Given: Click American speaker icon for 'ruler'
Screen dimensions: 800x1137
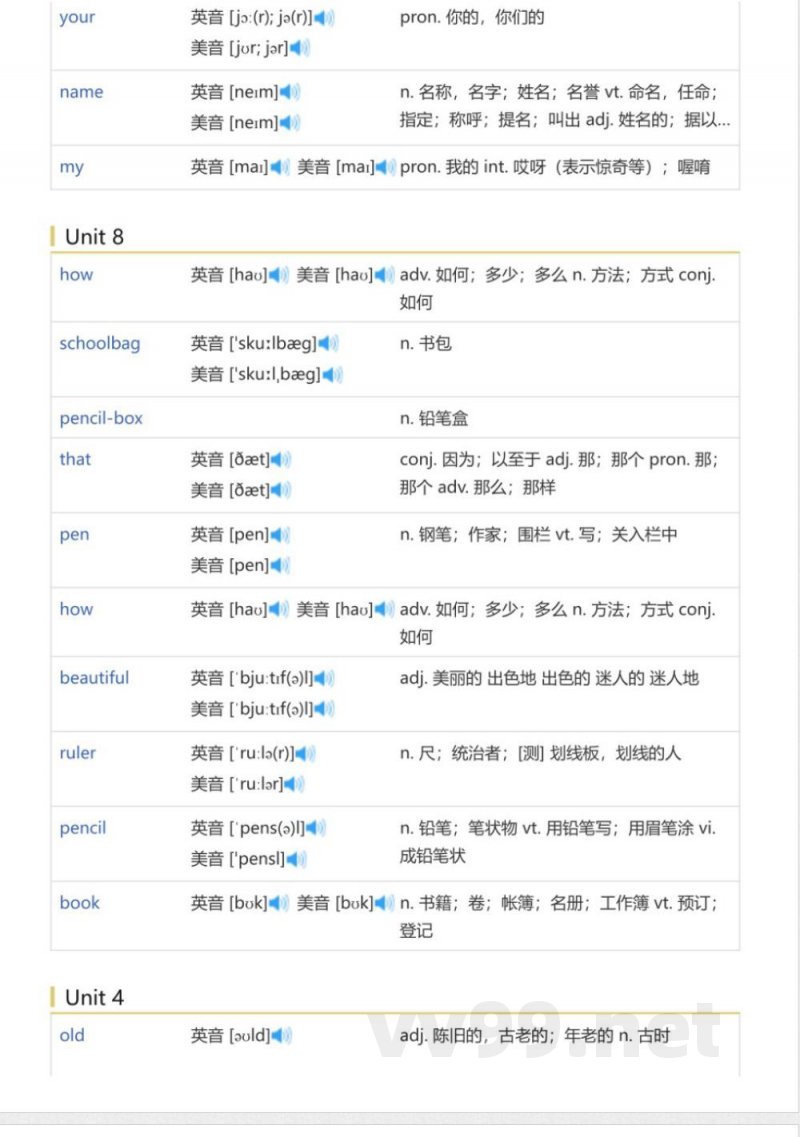Looking at the screenshot, I should click(294, 785).
